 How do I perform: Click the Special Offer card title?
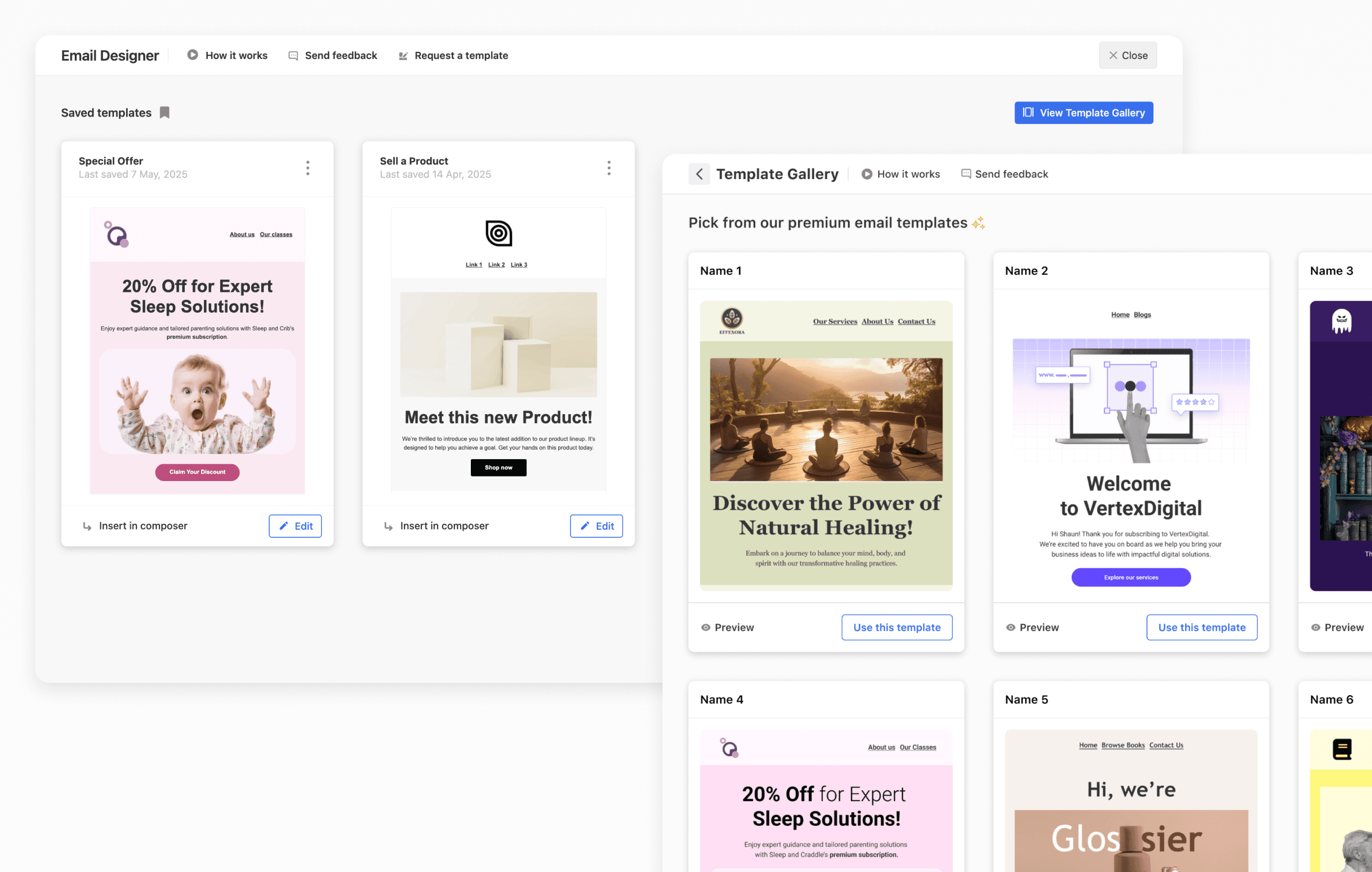point(110,161)
